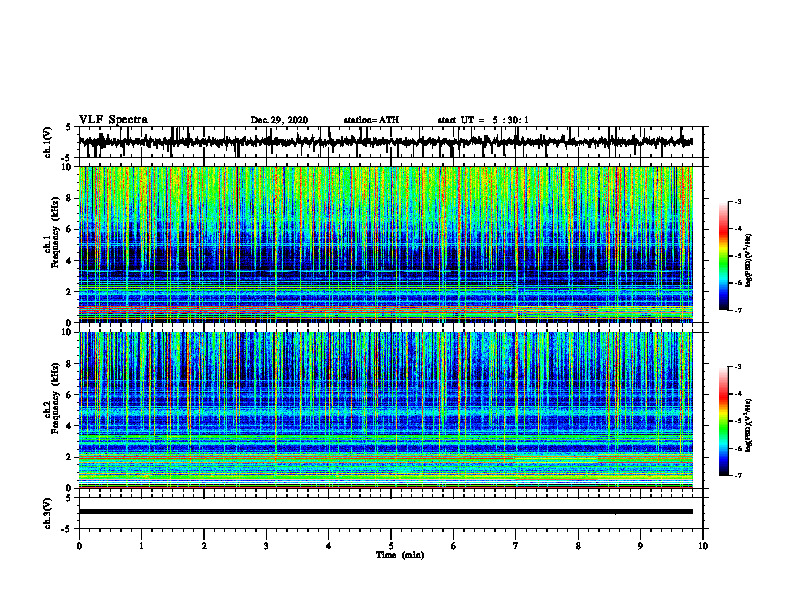Click the '1' tick on the time axis
This screenshot has width=792, height=612.
[142, 546]
